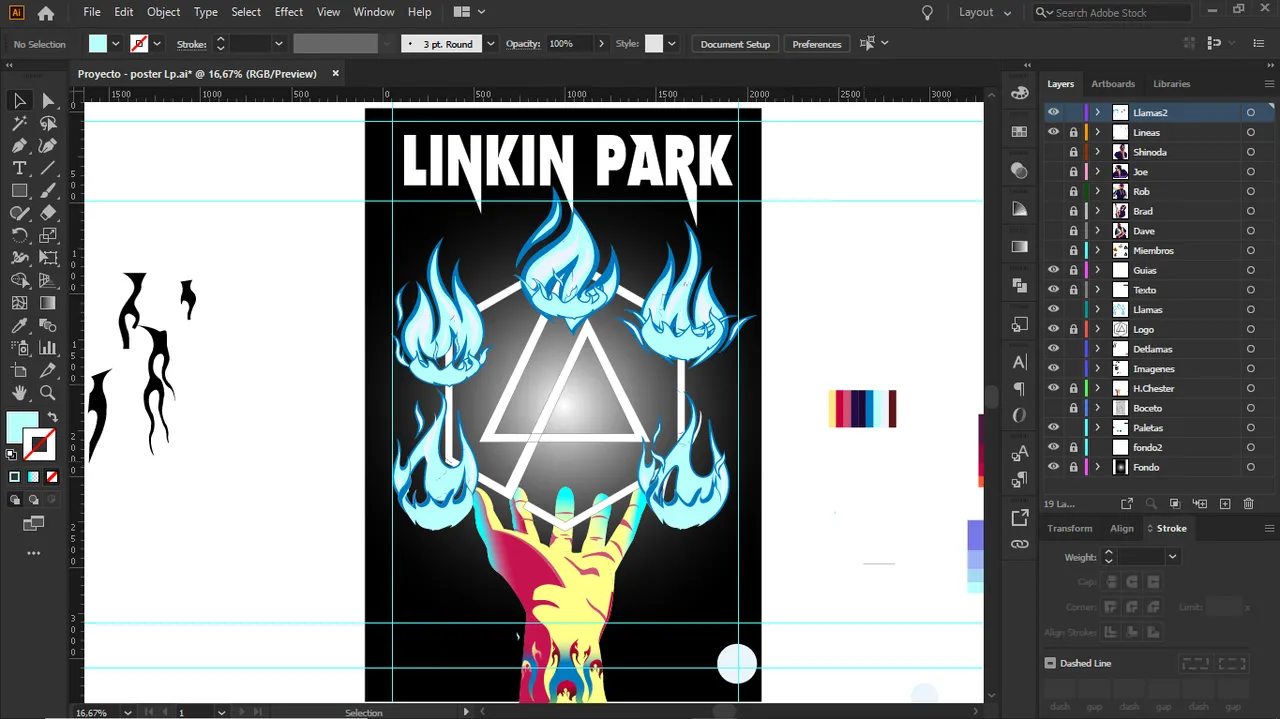Switch to the Libraries tab
Image resolution: width=1280 pixels, height=719 pixels.
(1171, 84)
